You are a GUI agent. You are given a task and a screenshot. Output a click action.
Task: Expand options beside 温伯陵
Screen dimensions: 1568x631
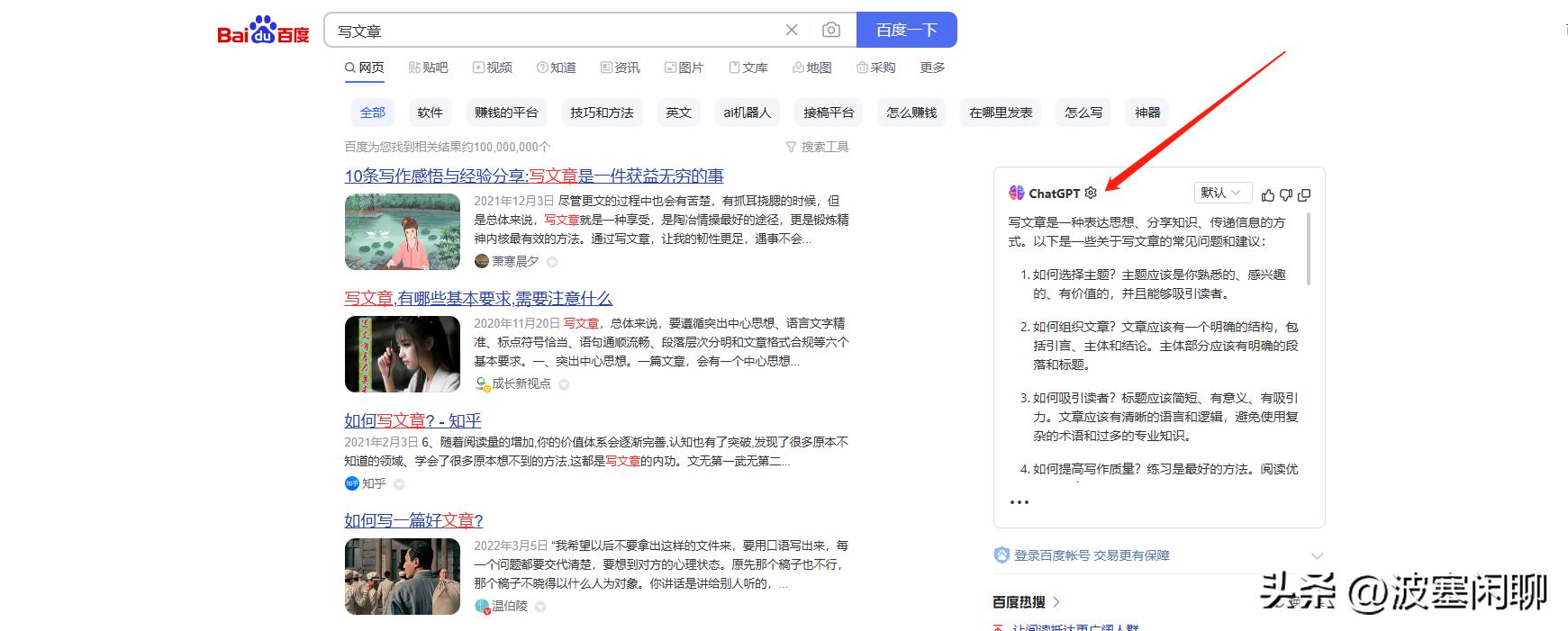pos(540,607)
